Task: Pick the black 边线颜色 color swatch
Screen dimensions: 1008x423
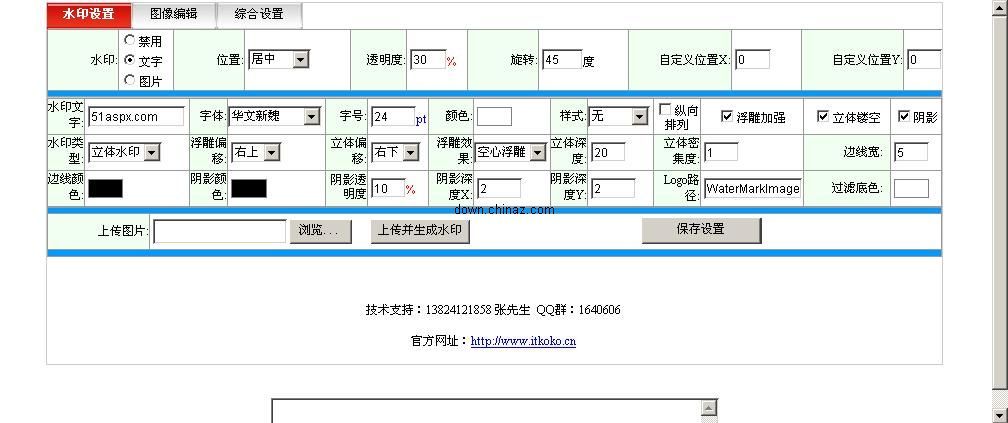Action: pos(105,188)
